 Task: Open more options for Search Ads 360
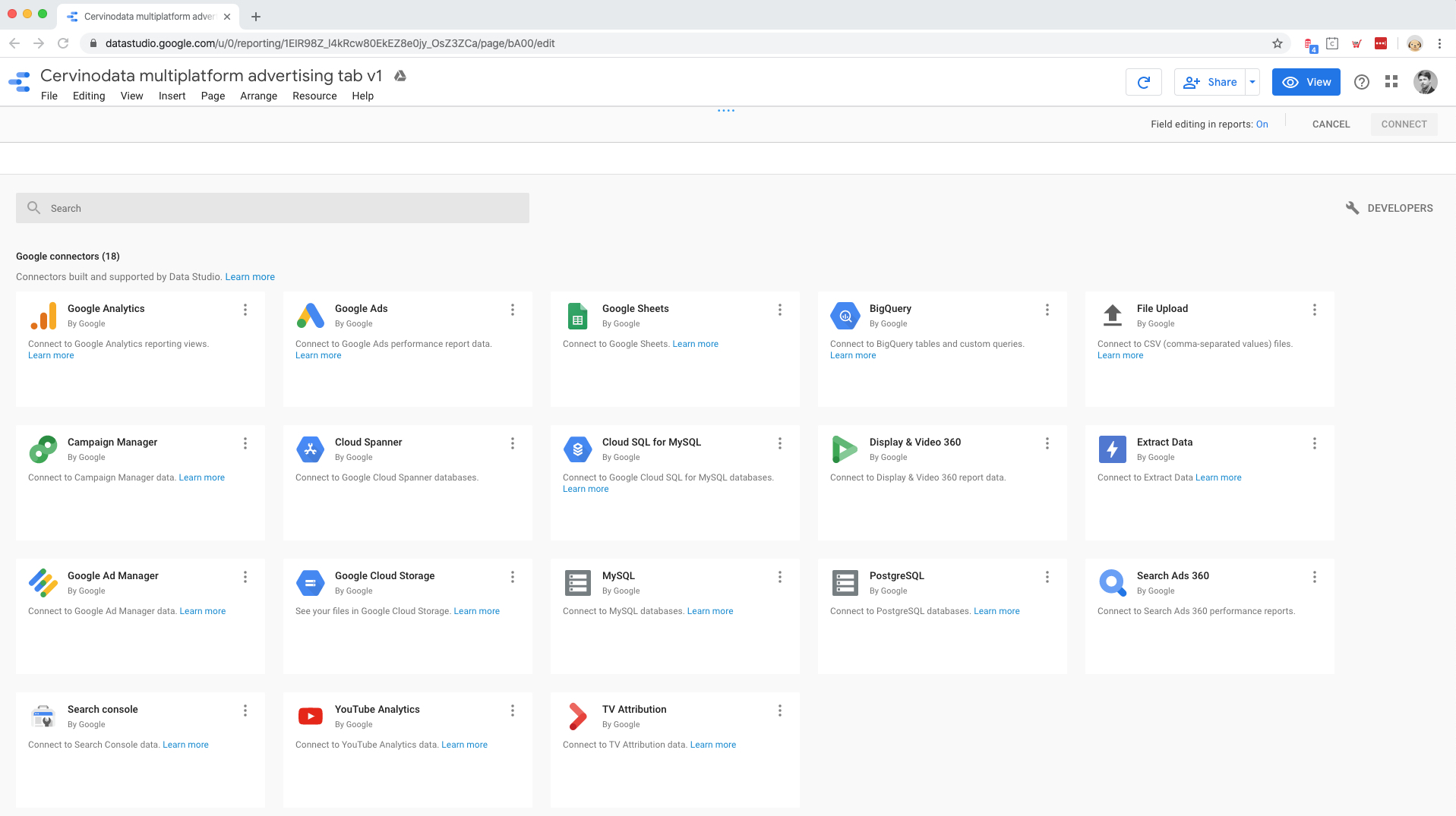tap(1315, 577)
